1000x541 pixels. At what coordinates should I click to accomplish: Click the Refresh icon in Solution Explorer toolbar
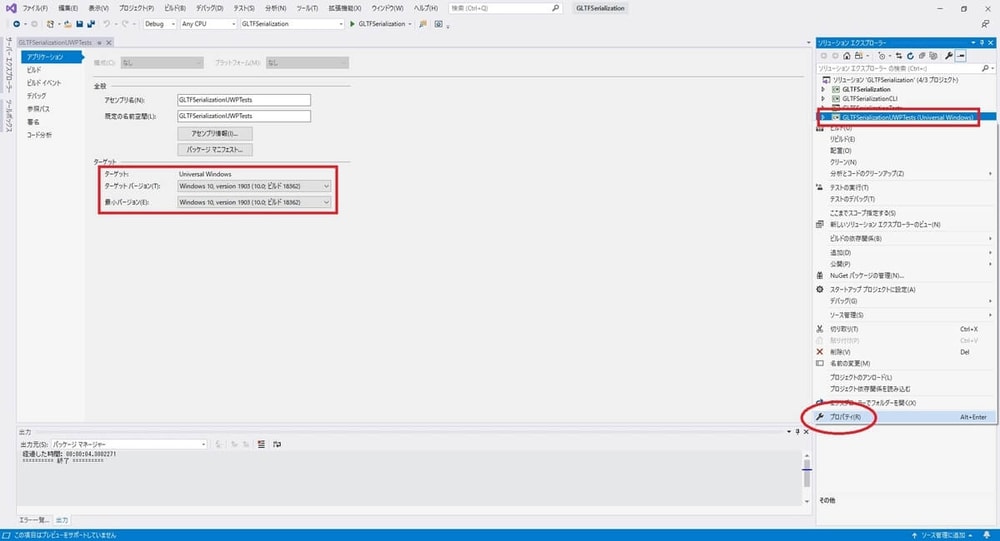(910, 56)
